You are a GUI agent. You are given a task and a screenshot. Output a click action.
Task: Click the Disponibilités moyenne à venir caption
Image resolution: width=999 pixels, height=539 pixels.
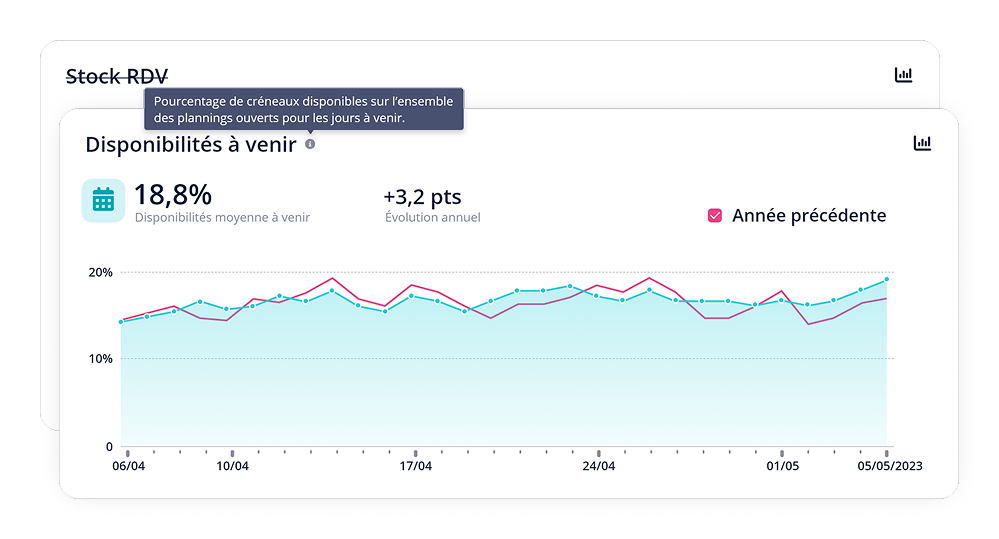tap(222, 217)
